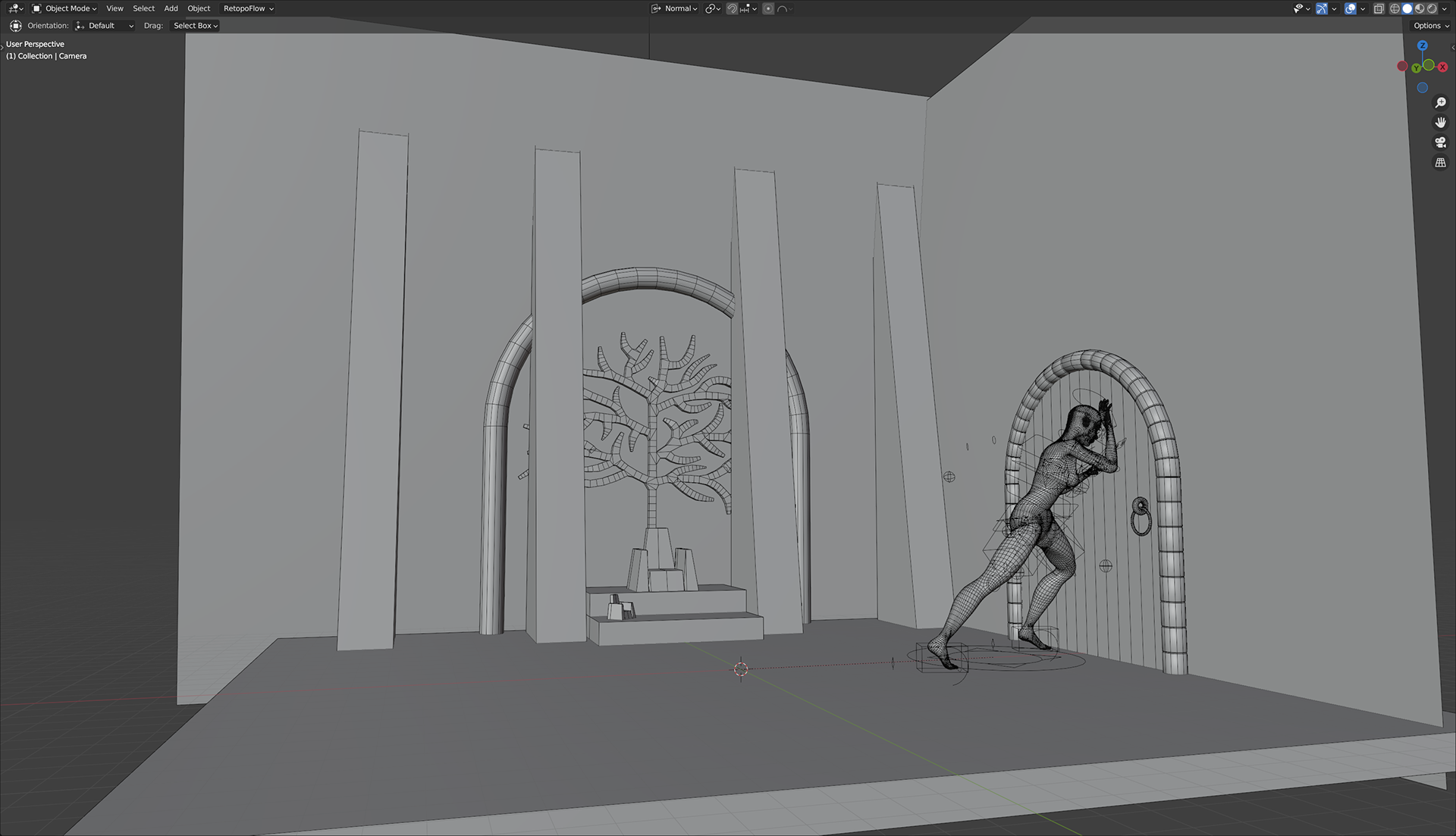The height and width of the screenshot is (836, 1456).
Task: Toggle X-ray view
Action: pos(1379,8)
